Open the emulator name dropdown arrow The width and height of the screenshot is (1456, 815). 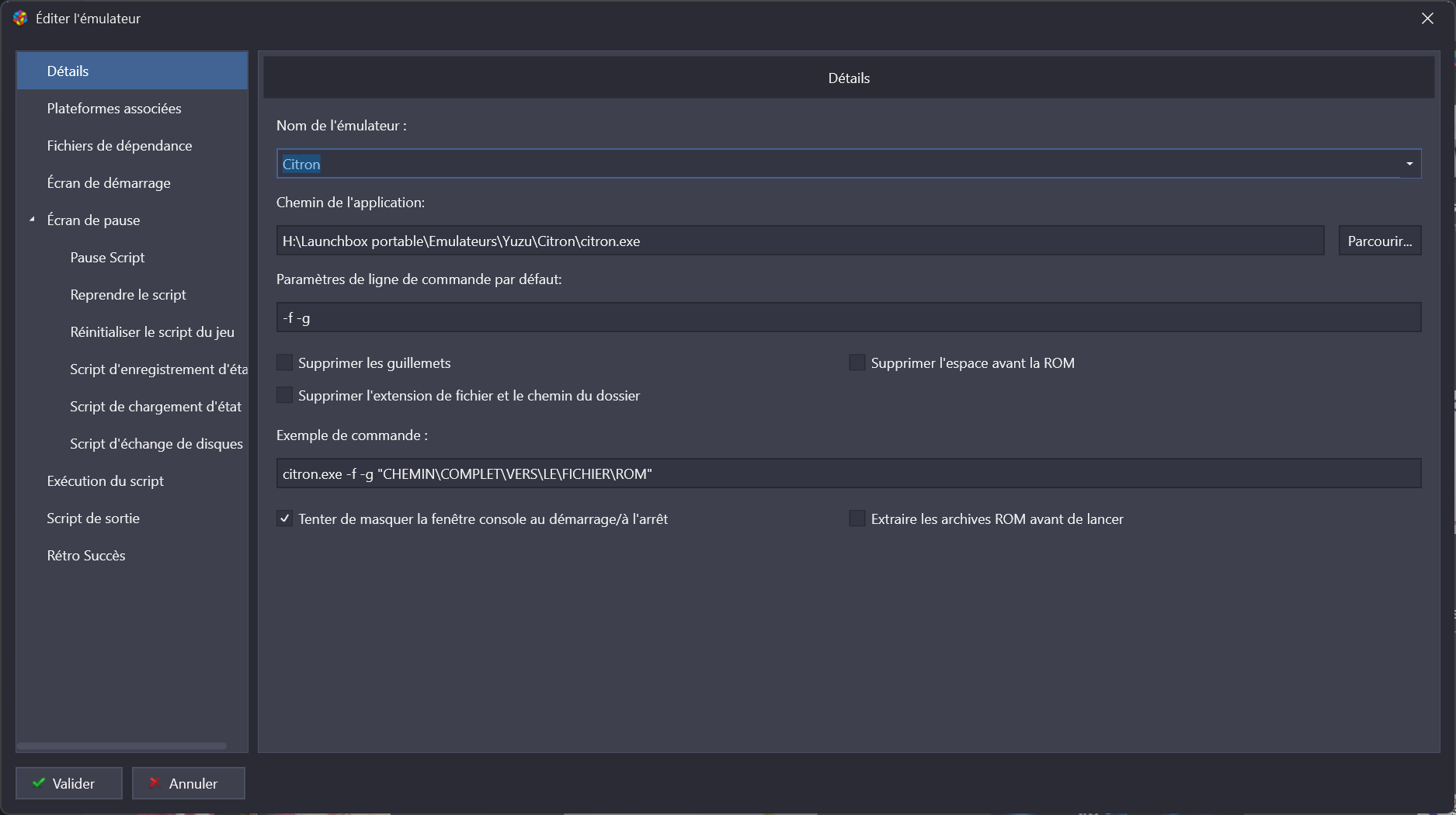pos(1409,164)
